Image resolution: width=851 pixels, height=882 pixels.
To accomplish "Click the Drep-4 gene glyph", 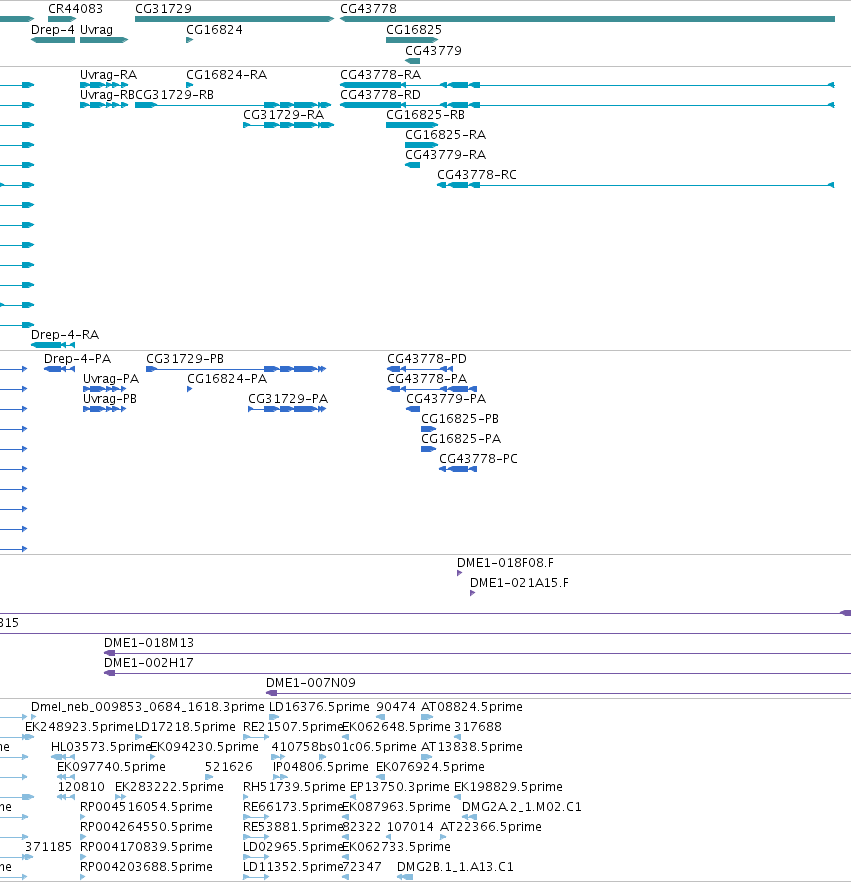I will [x=53, y=40].
